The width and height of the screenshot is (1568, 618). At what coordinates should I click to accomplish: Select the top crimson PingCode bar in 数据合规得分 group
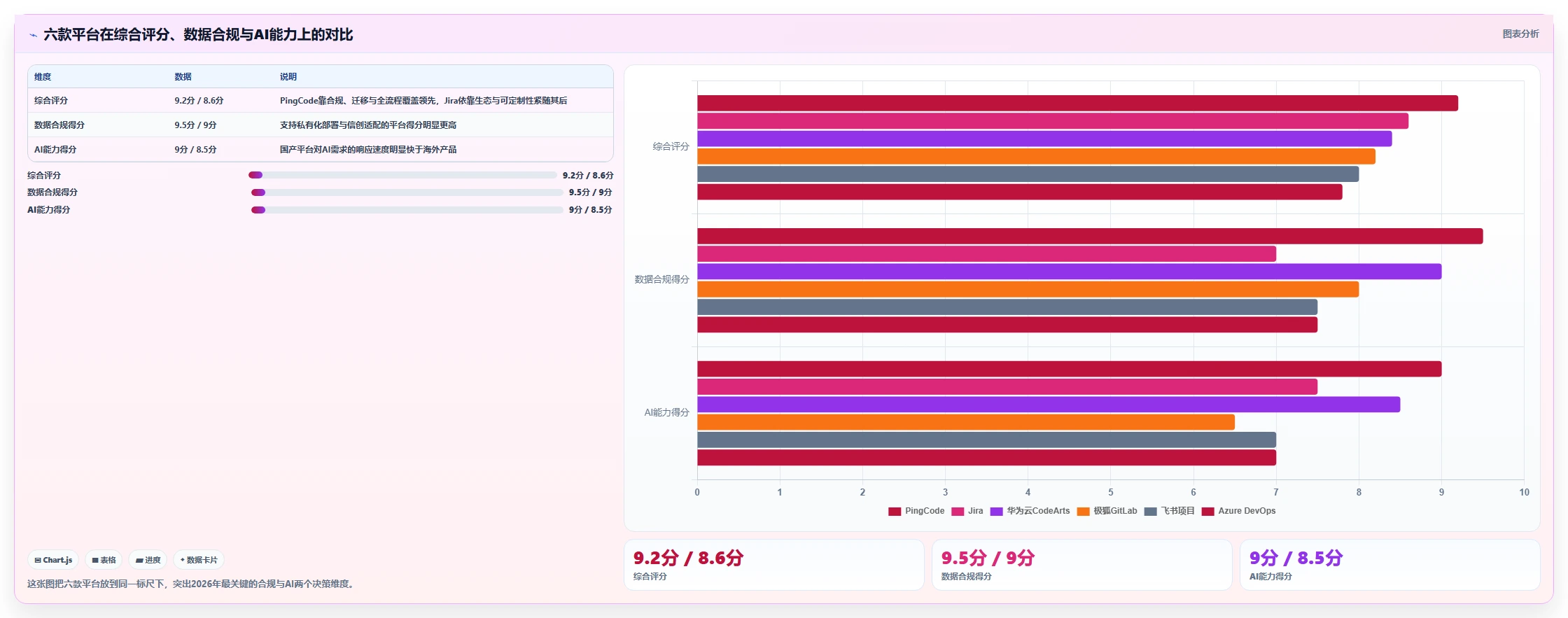point(1090,236)
